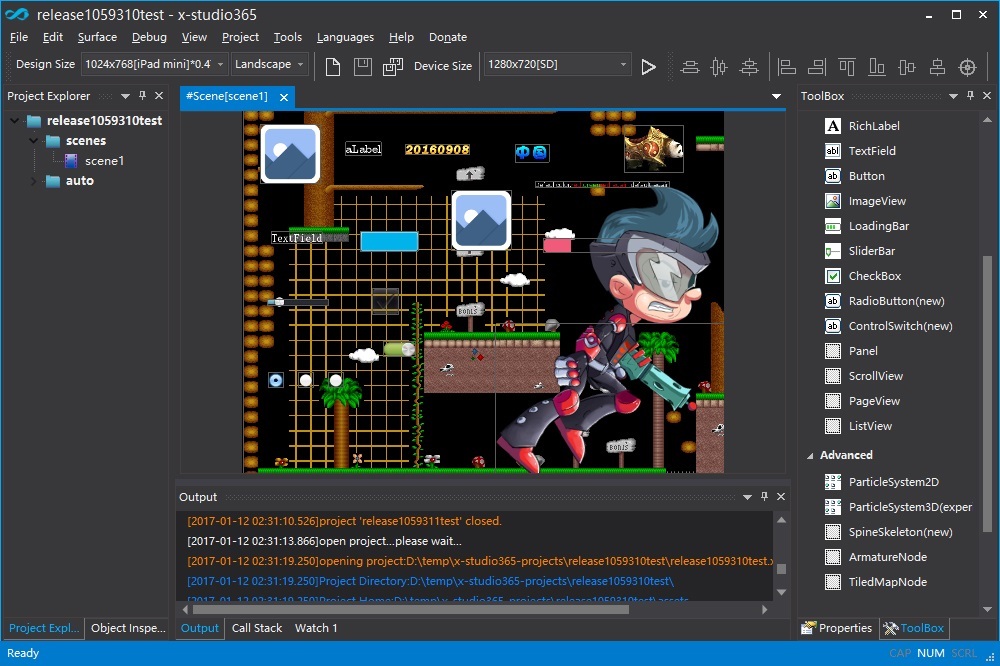Select the RichLabel tool icon
Screen dimensions: 1000x666
[x=833, y=126]
